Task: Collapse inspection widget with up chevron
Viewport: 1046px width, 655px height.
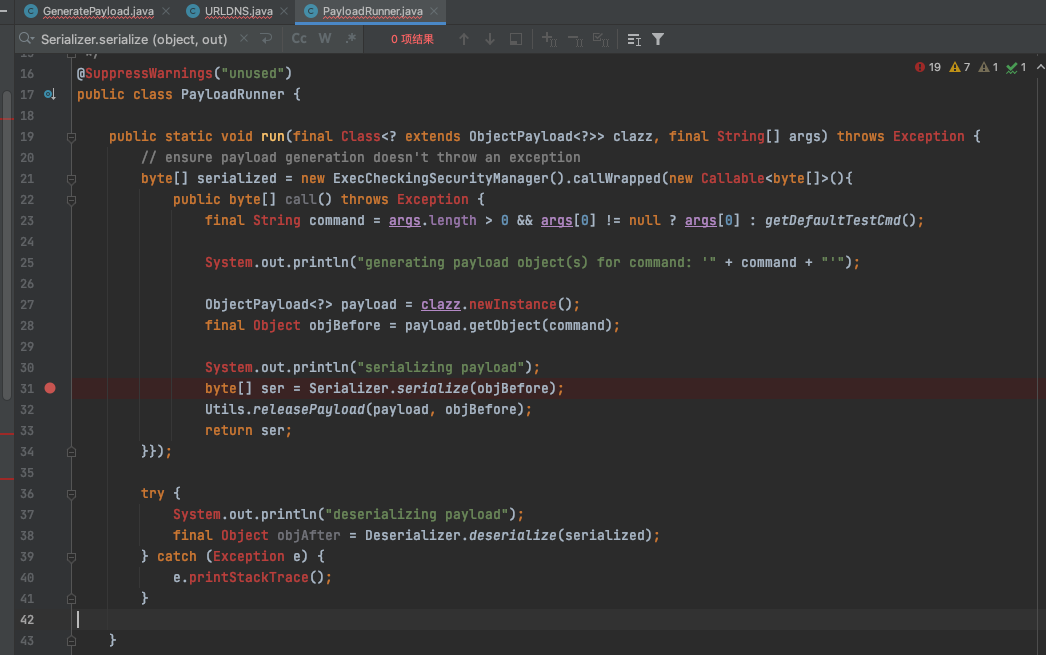Action: (x=1040, y=67)
